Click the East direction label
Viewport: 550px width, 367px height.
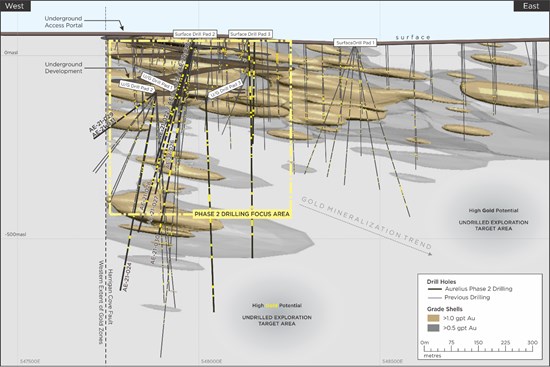[x=531, y=6]
